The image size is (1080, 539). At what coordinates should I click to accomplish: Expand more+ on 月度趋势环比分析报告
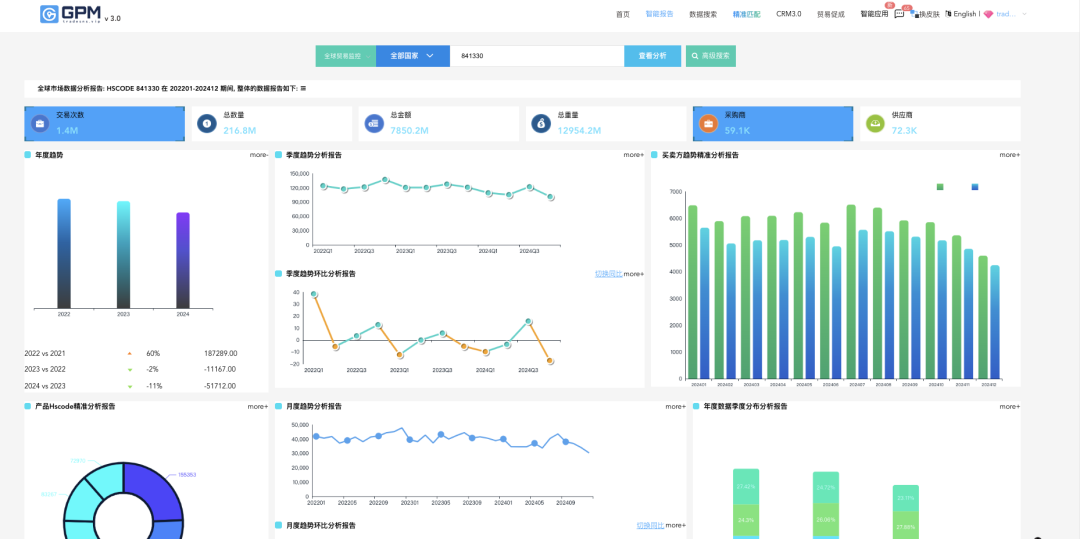point(676,525)
